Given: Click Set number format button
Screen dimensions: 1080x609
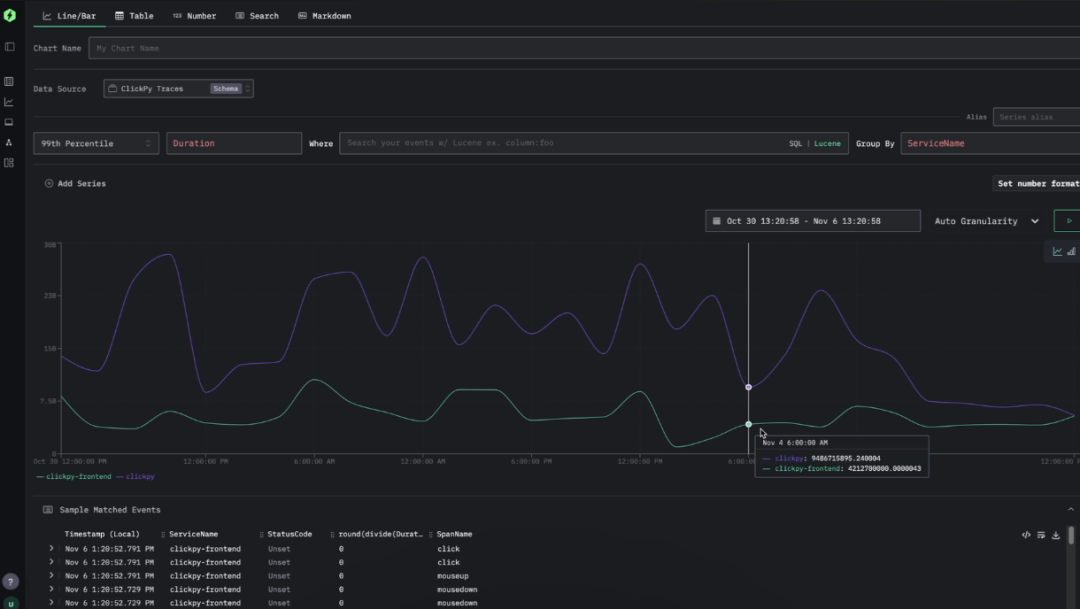Looking at the screenshot, I should [x=1036, y=183].
